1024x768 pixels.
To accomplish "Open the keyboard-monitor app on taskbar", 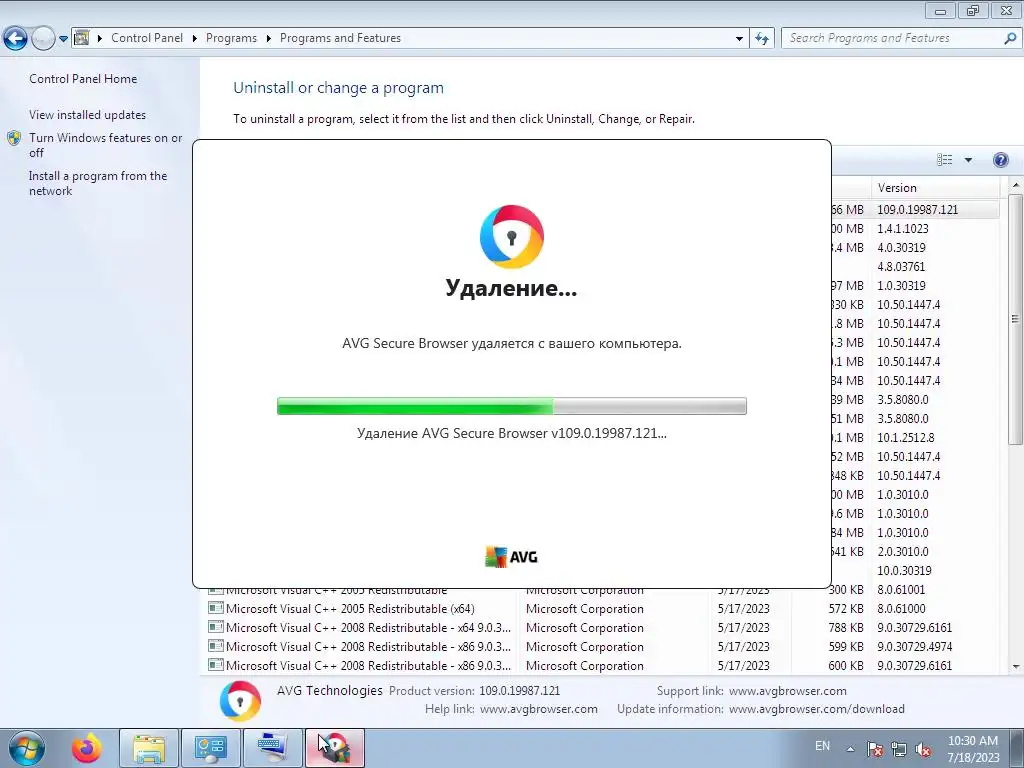I will (x=272, y=748).
